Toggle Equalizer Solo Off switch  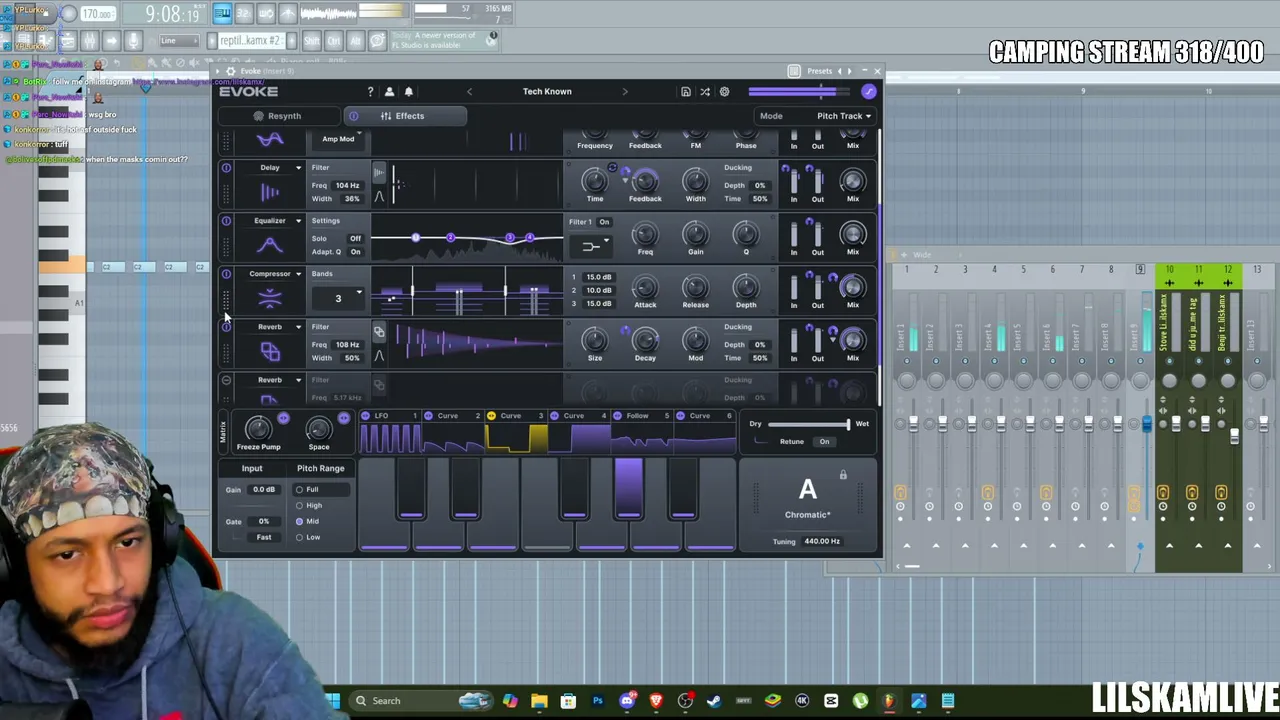point(355,239)
